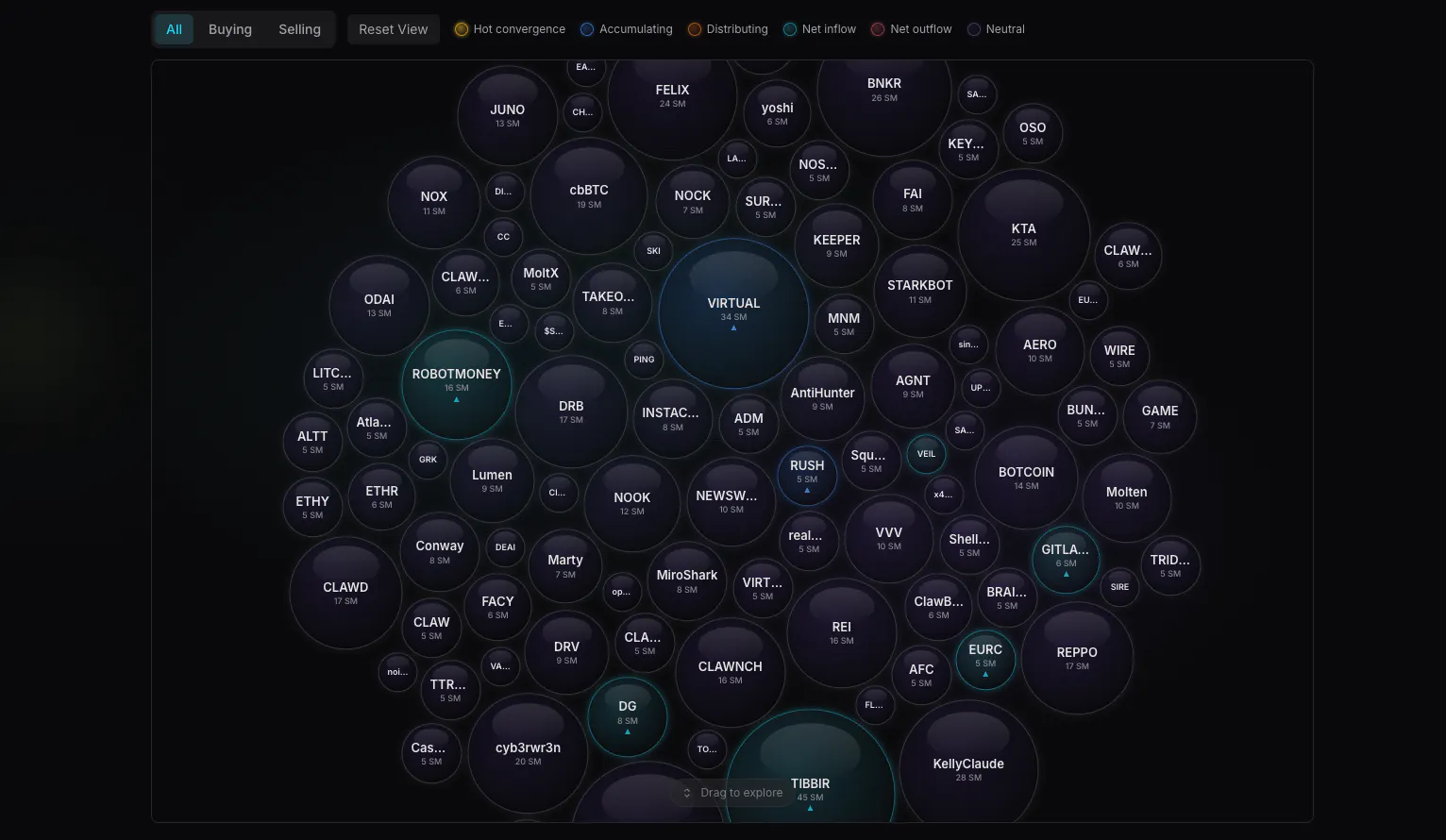The image size is (1446, 840).
Task: Click the Neutral legend circle
Action: (974, 29)
